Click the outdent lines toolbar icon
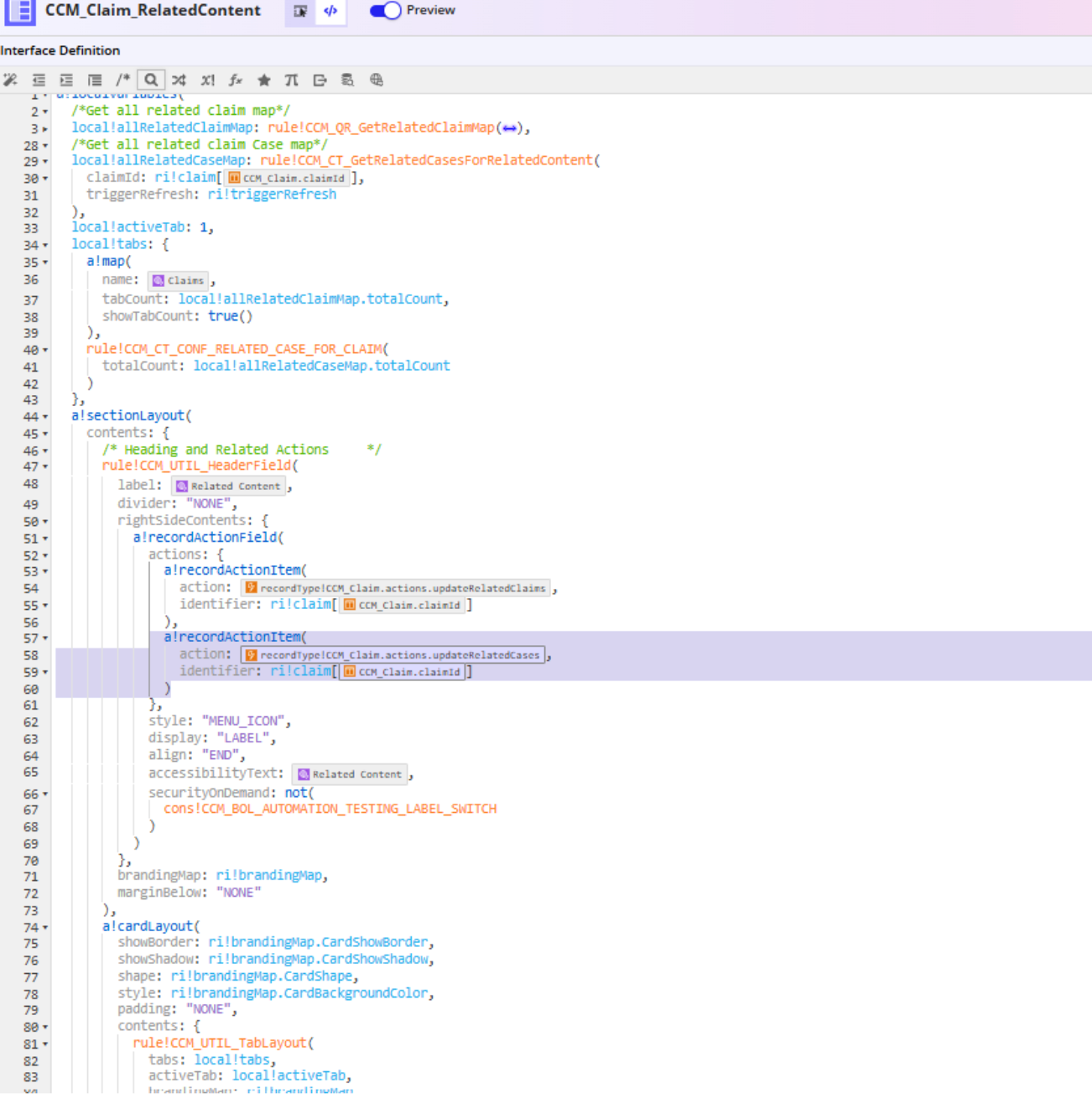This screenshot has width=1092, height=1109. click(39, 80)
